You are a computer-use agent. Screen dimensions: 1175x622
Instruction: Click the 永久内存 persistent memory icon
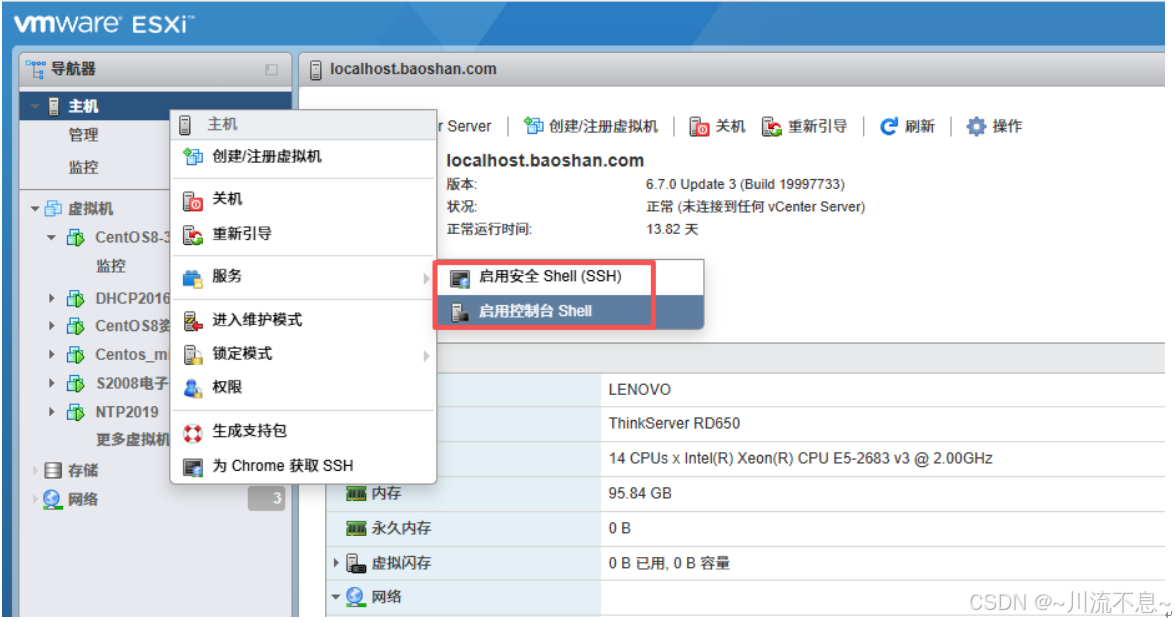356,528
